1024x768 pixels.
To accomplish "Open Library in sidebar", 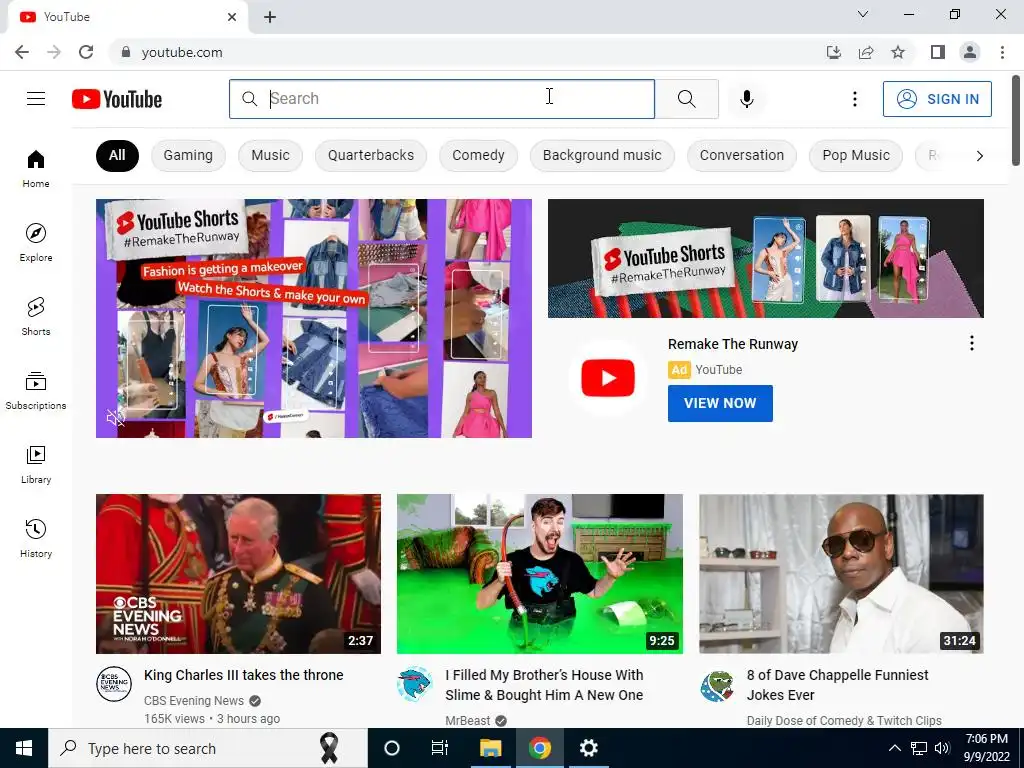I will pyautogui.click(x=36, y=464).
